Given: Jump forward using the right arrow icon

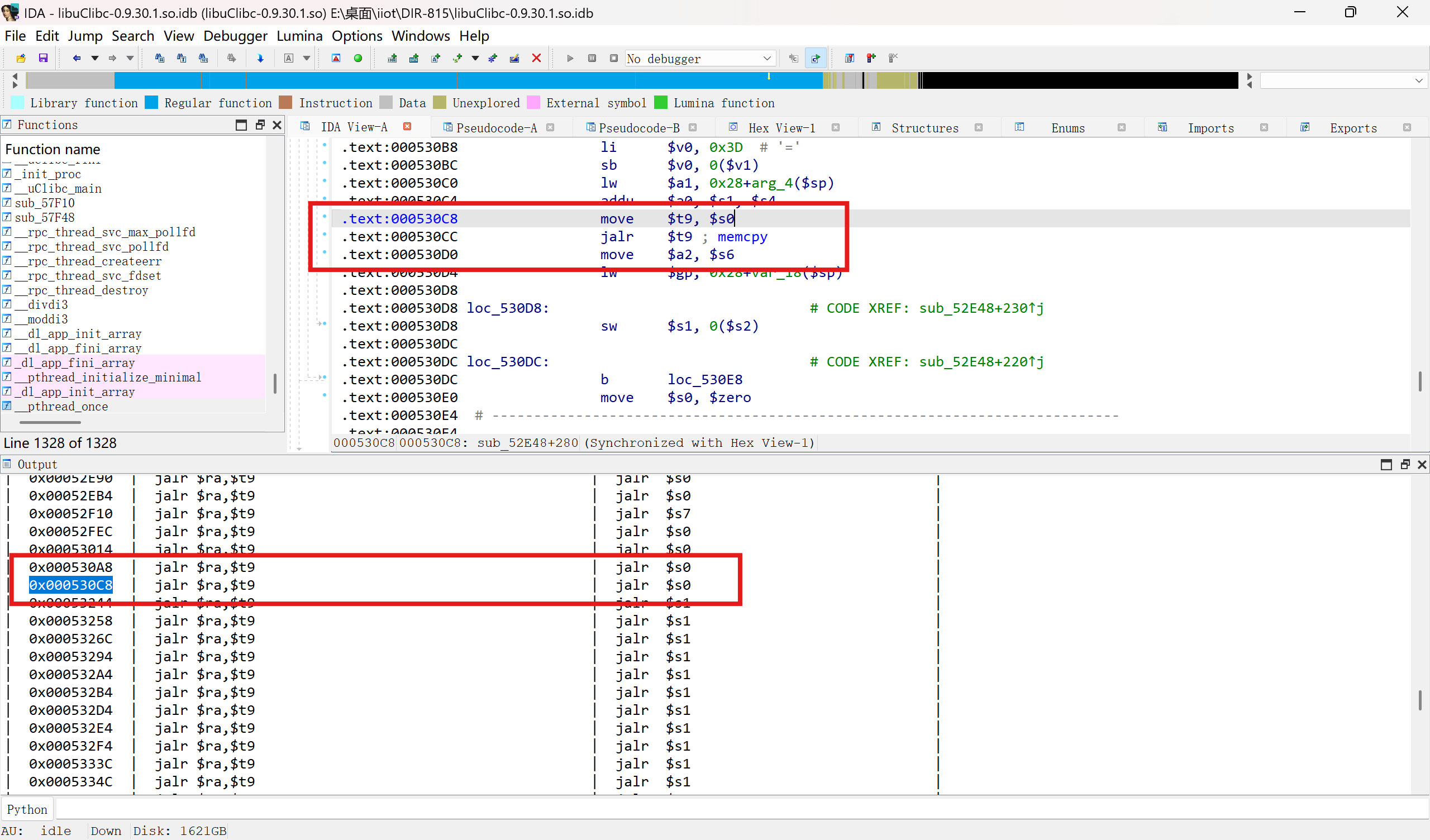Looking at the screenshot, I should 112,58.
